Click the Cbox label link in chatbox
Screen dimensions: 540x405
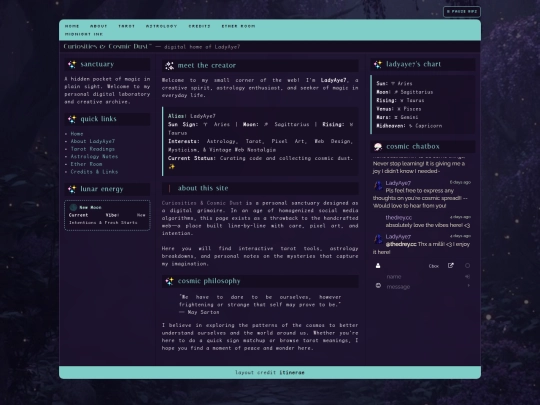tap(434, 266)
